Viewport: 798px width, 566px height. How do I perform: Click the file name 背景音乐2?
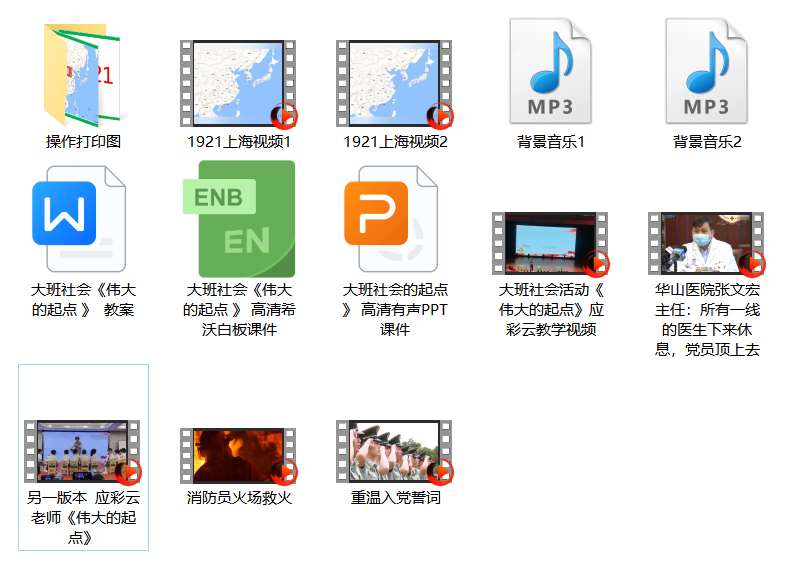point(707,142)
